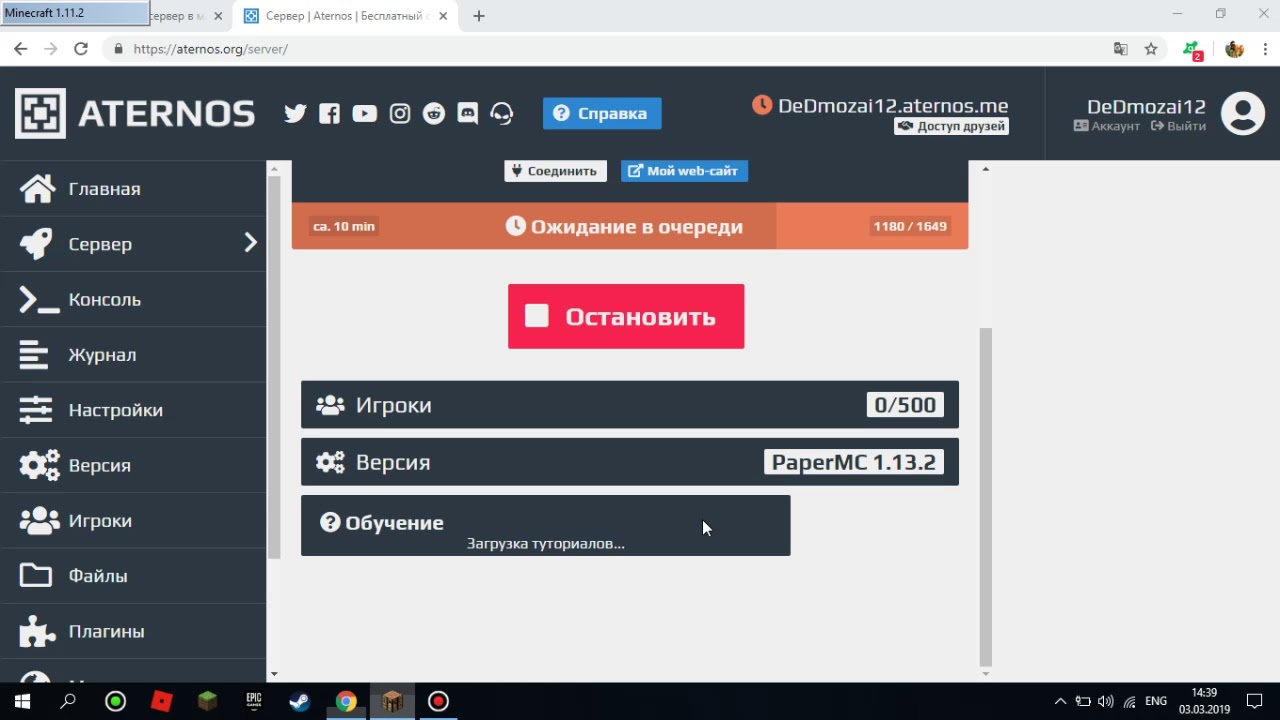Image resolution: width=1280 pixels, height=720 pixels.
Task: Open Aternos Discord icon
Action: pyautogui.click(x=468, y=113)
